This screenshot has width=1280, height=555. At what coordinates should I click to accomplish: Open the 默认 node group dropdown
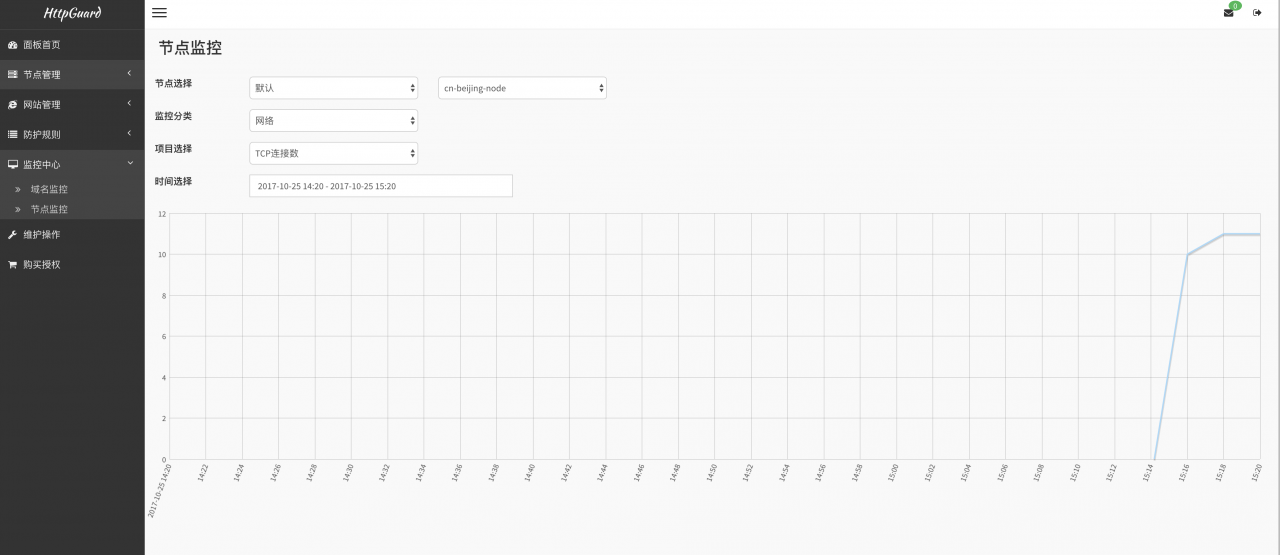click(333, 88)
